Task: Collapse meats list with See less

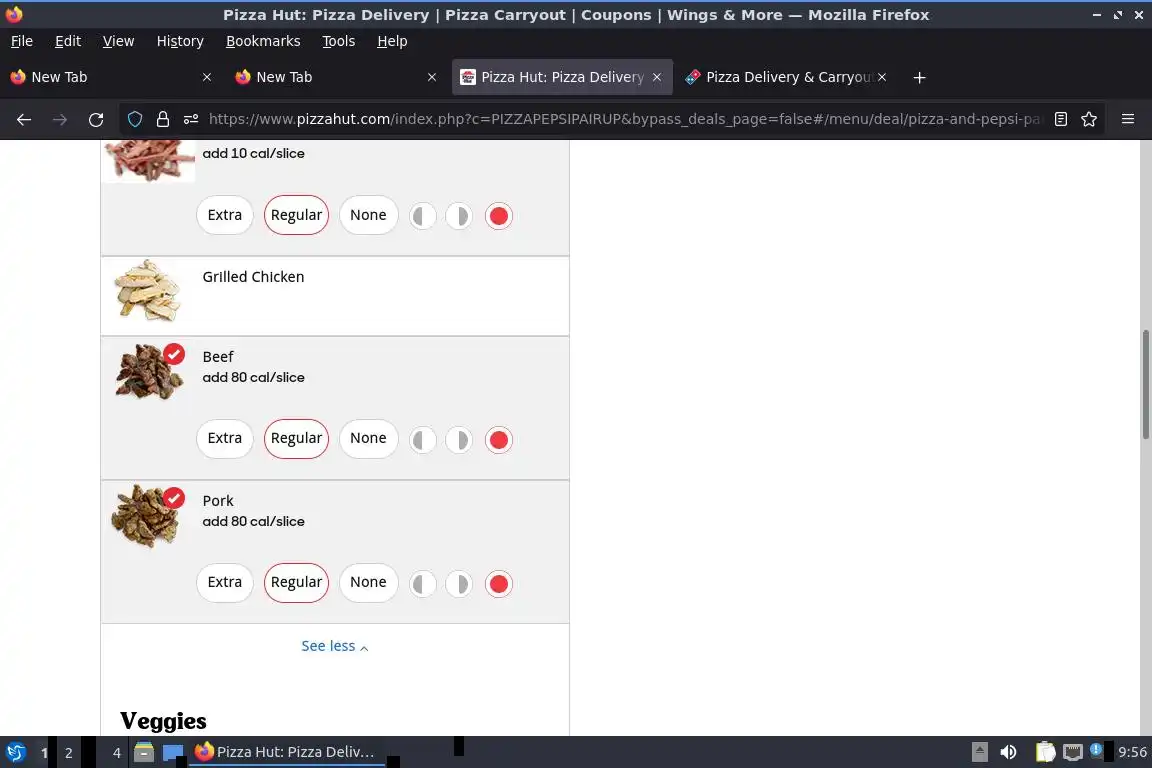Action: tap(334, 646)
